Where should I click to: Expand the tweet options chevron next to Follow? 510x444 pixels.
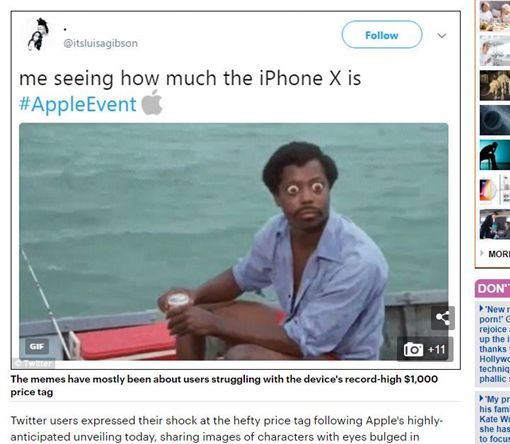pyautogui.click(x=442, y=35)
